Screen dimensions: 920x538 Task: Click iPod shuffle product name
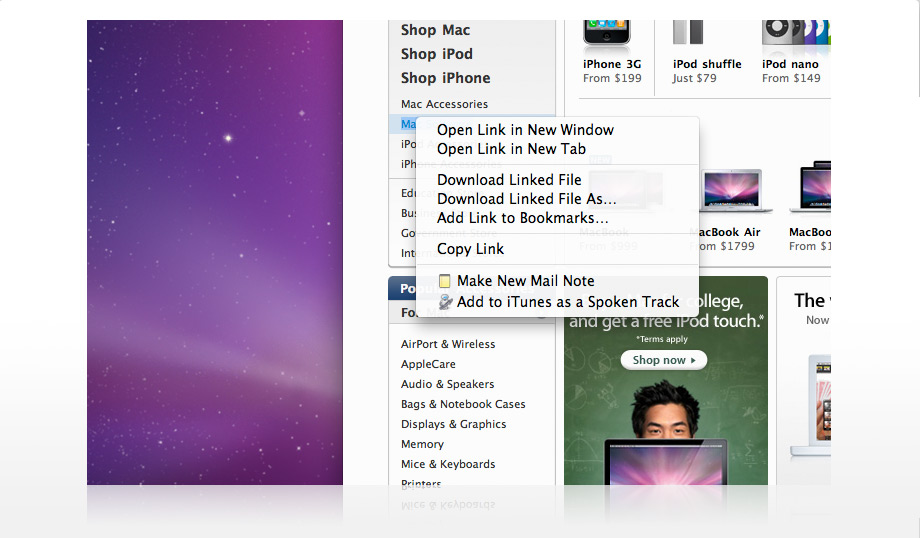pos(707,65)
